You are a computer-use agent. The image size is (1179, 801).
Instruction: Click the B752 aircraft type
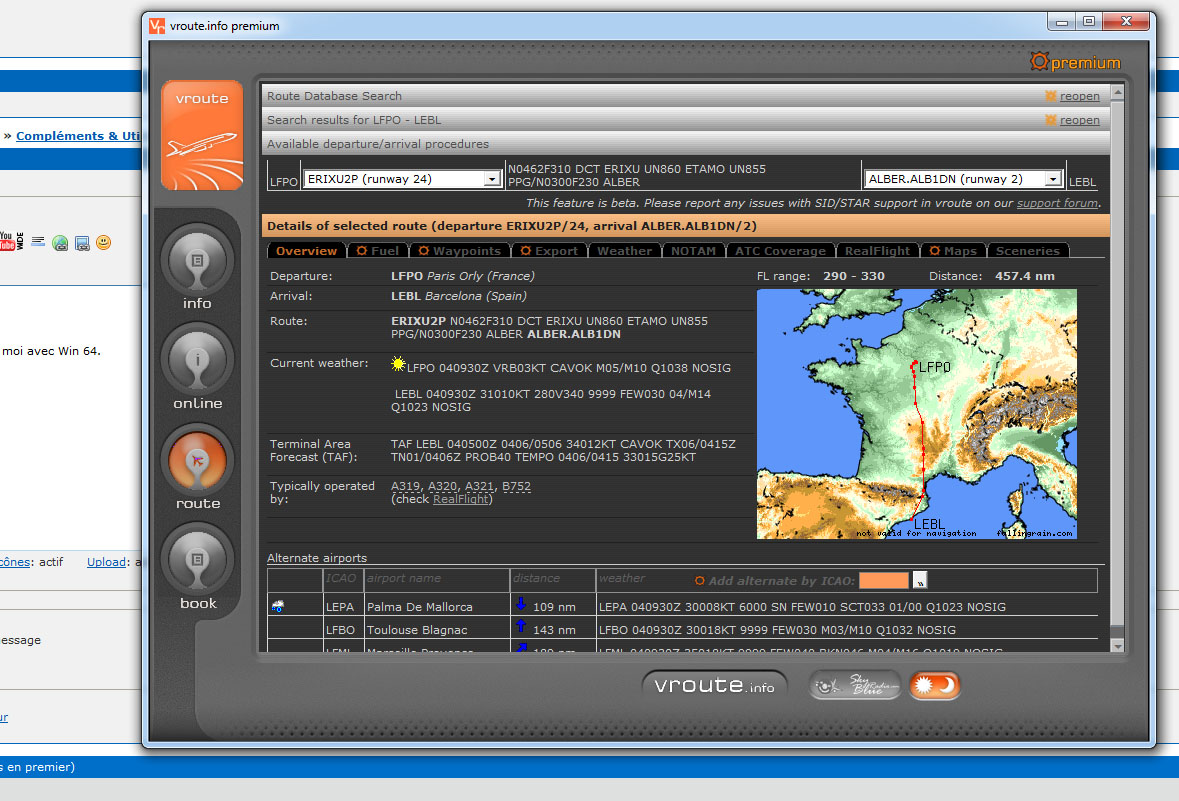coord(517,486)
